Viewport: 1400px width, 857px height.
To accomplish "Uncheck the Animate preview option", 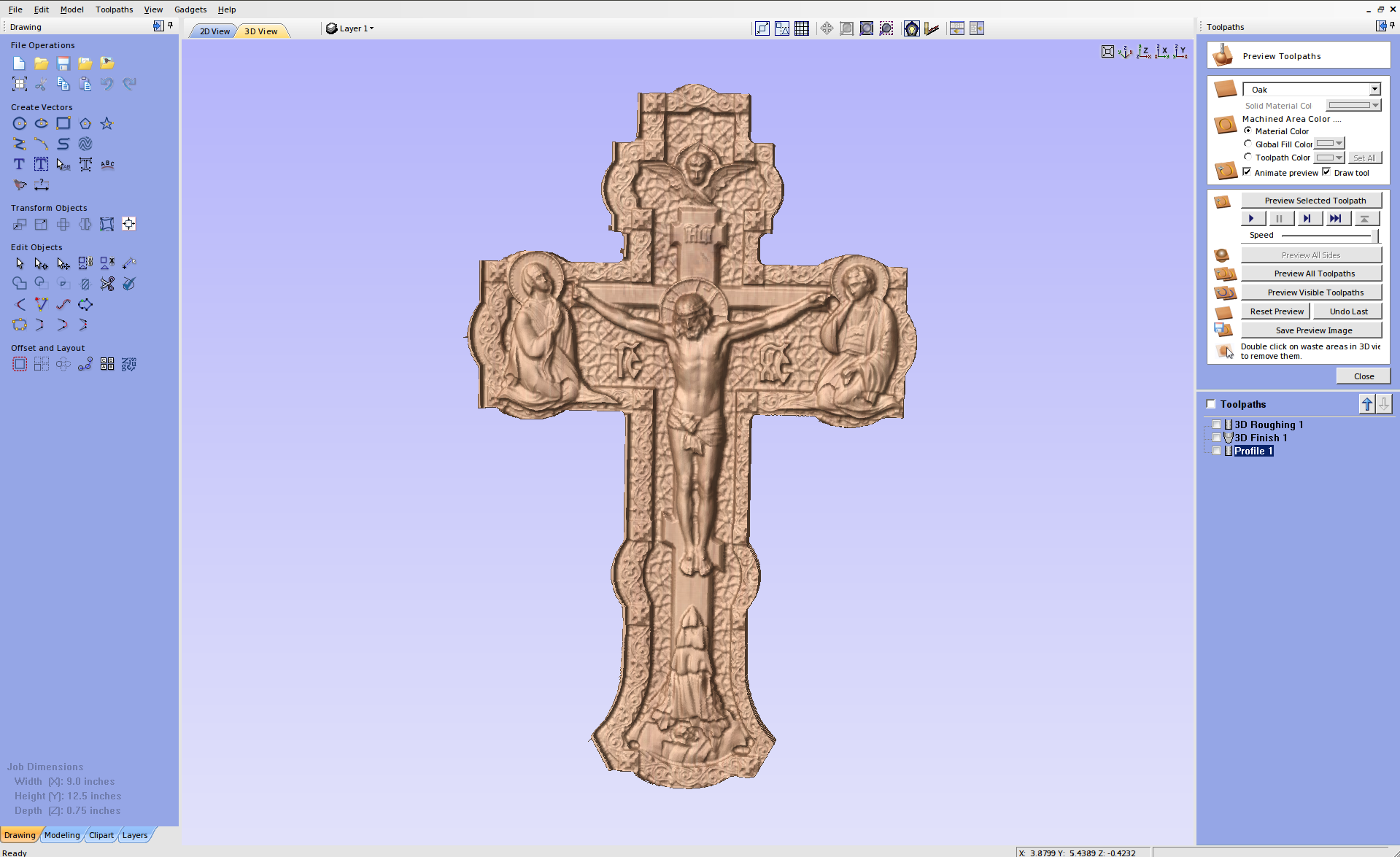I will [x=1248, y=172].
